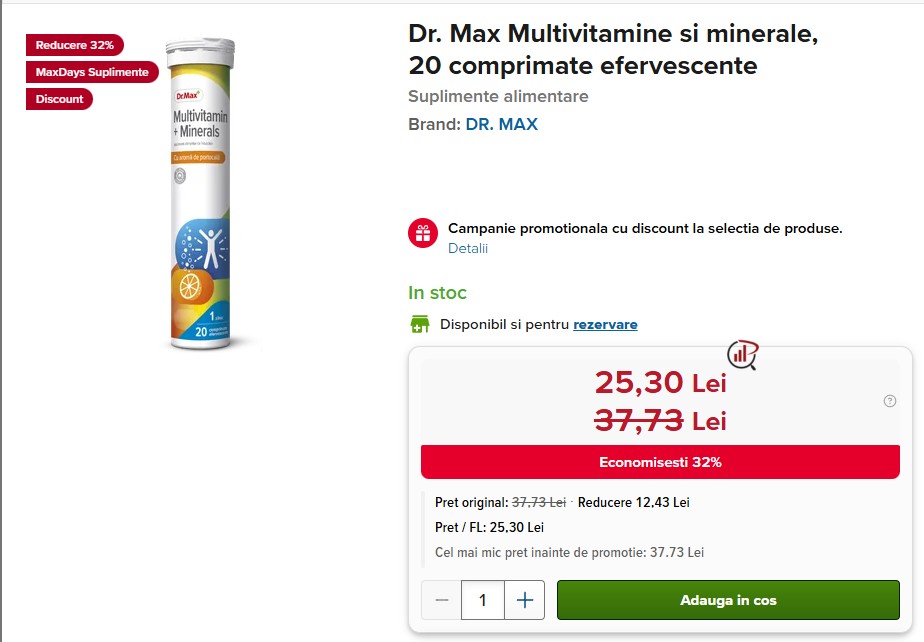This screenshot has width=924, height=642.
Task: Click the Discount badge
Action: [x=60, y=99]
